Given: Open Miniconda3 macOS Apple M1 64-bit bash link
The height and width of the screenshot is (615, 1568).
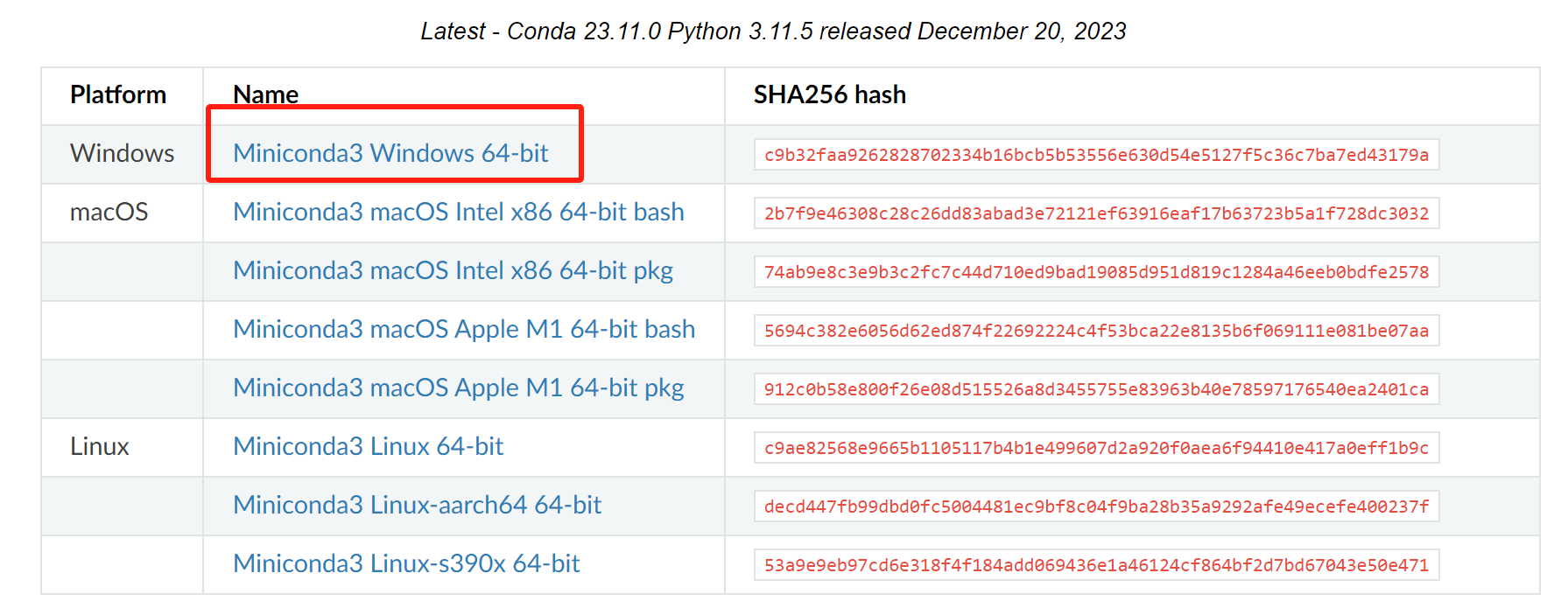Looking at the screenshot, I should click(x=464, y=329).
